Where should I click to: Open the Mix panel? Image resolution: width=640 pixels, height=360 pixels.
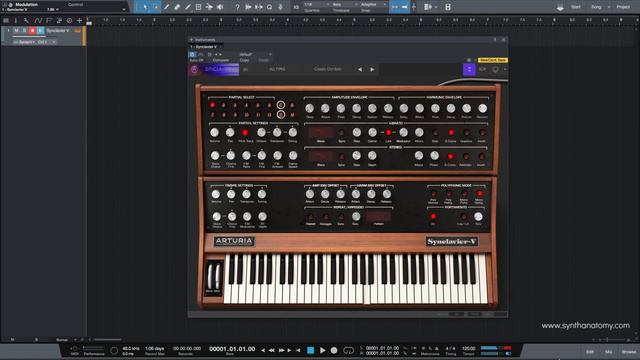pyautogui.click(x=609, y=352)
